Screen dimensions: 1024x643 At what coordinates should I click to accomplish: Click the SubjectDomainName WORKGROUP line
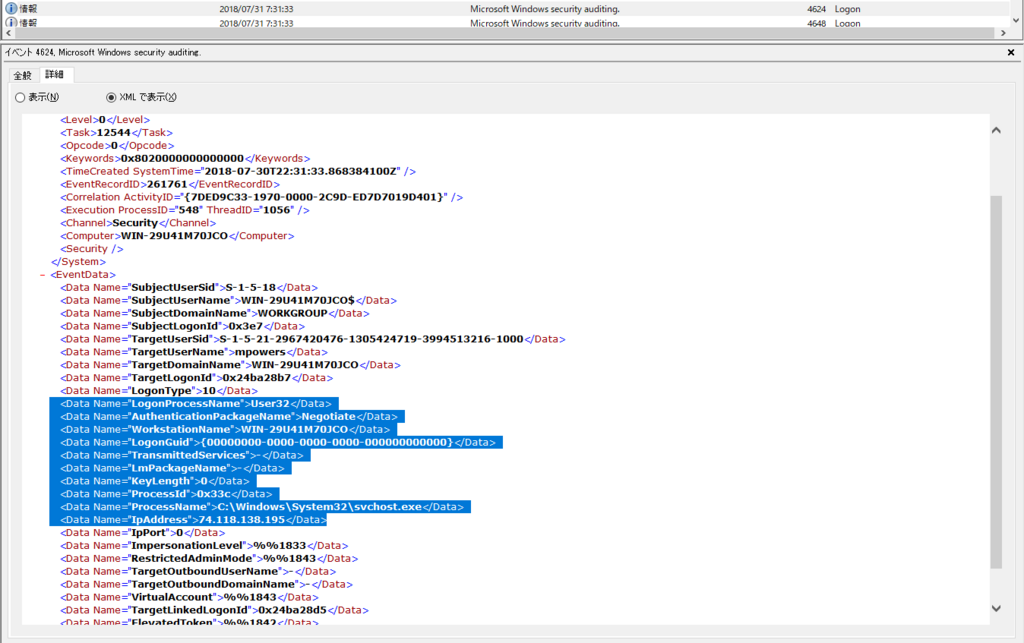tap(215, 313)
